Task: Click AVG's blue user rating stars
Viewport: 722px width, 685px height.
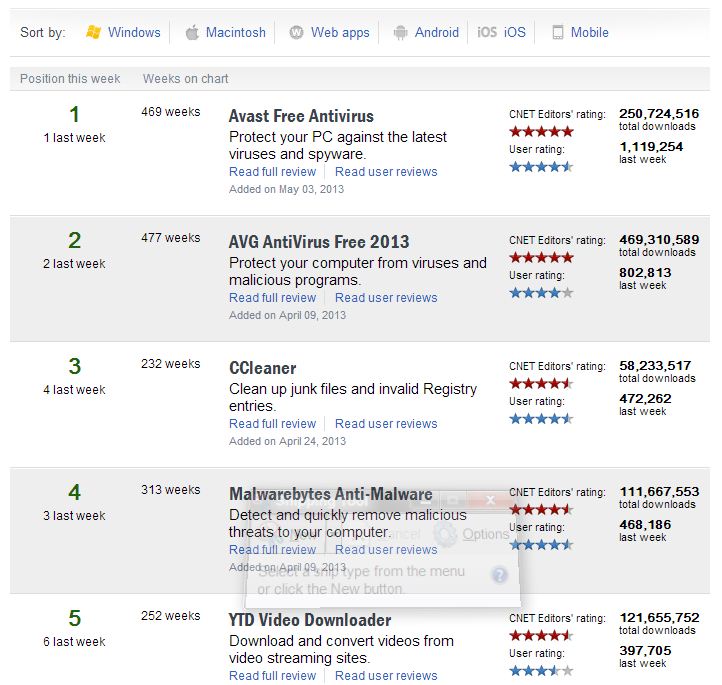Action: click(541, 293)
